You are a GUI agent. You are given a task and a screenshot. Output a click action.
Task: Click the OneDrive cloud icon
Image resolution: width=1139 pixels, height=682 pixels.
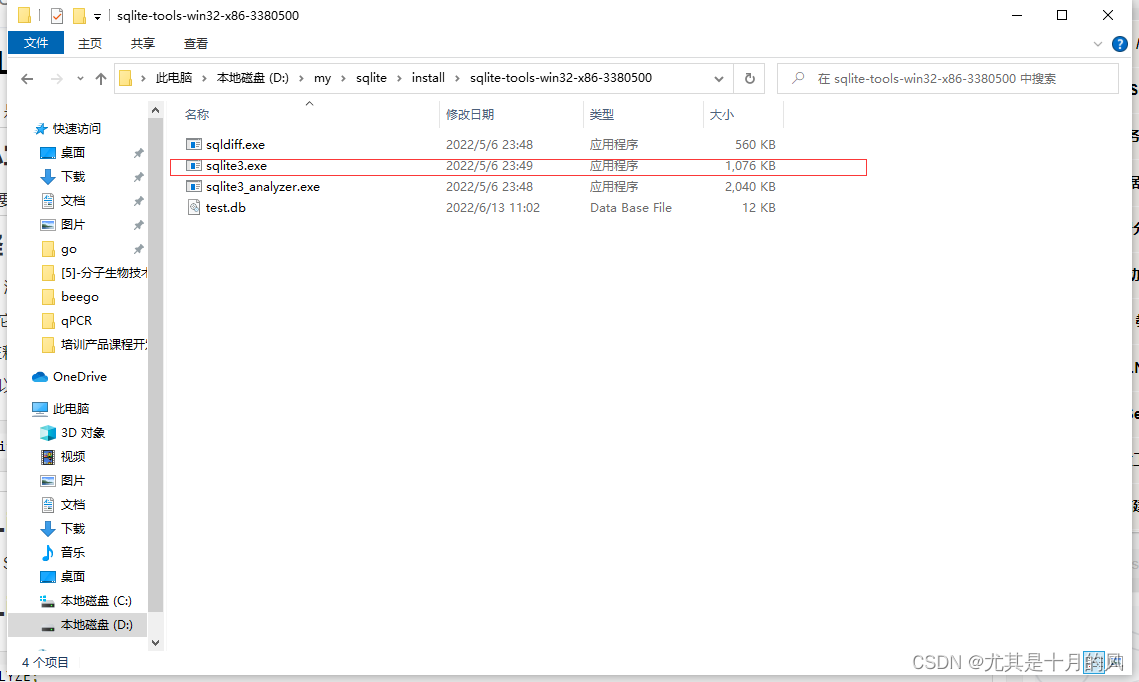point(40,377)
